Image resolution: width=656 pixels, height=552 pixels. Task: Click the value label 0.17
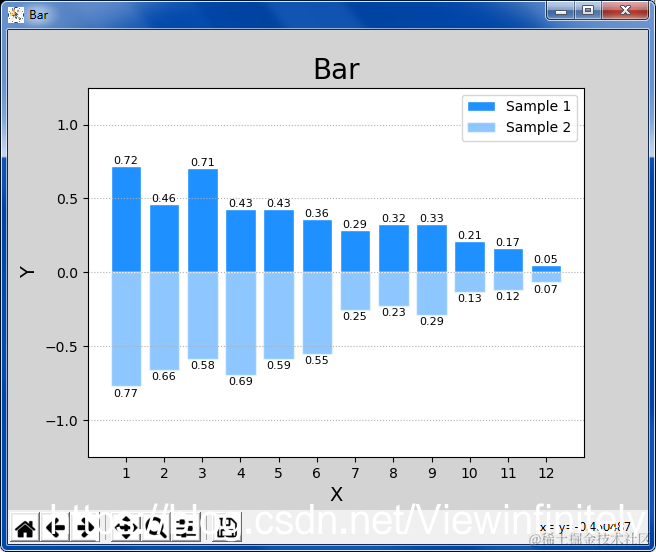click(508, 242)
